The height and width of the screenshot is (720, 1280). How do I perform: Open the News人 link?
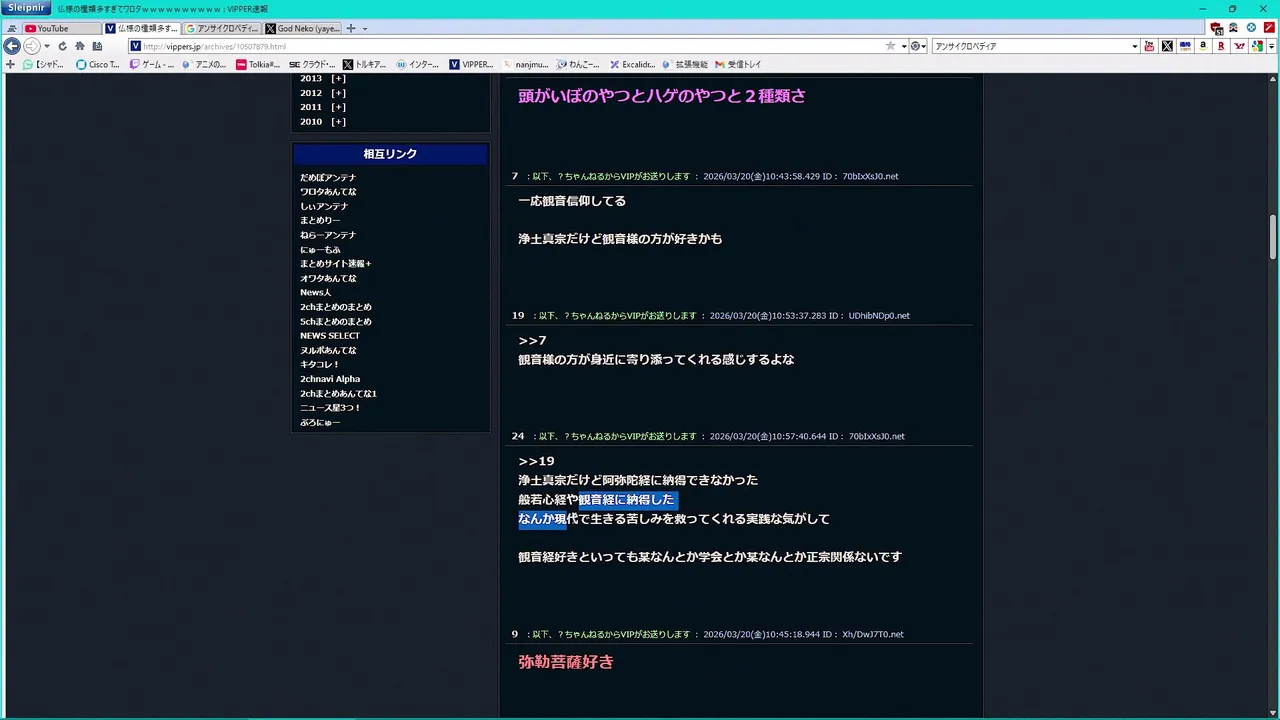315,292
